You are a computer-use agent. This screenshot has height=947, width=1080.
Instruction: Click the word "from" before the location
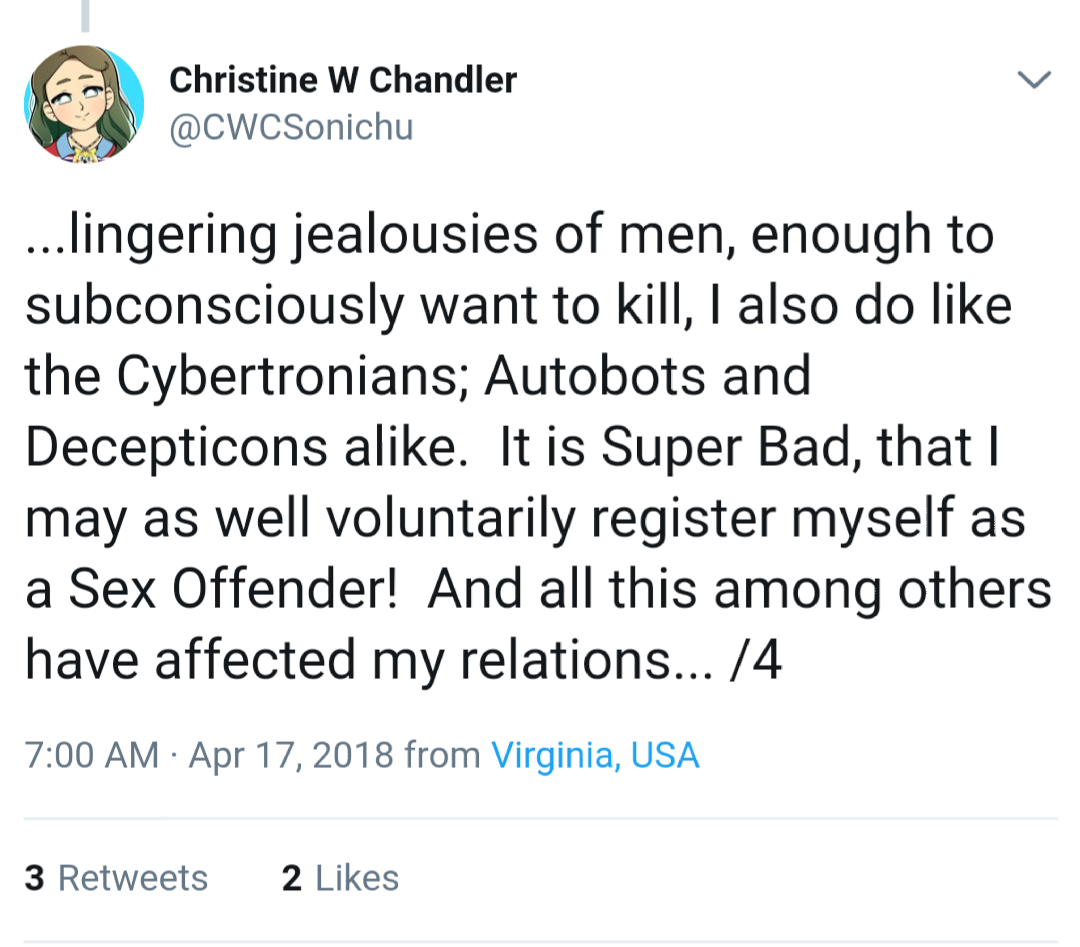442,755
